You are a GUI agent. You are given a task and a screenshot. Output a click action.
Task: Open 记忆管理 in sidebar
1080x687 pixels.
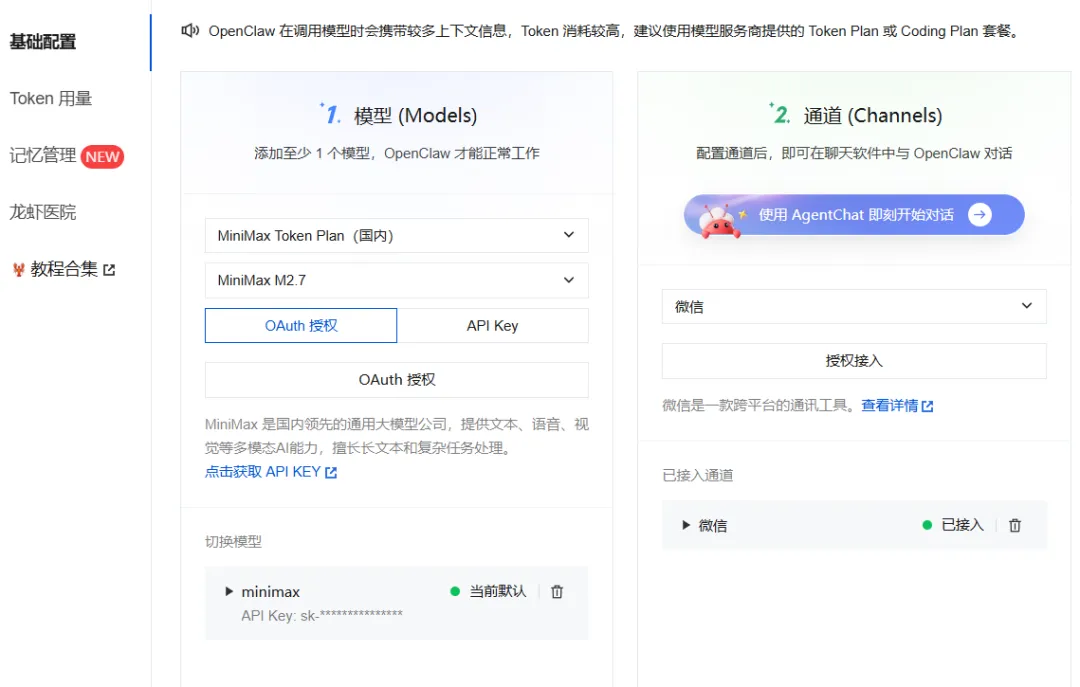[43, 156]
